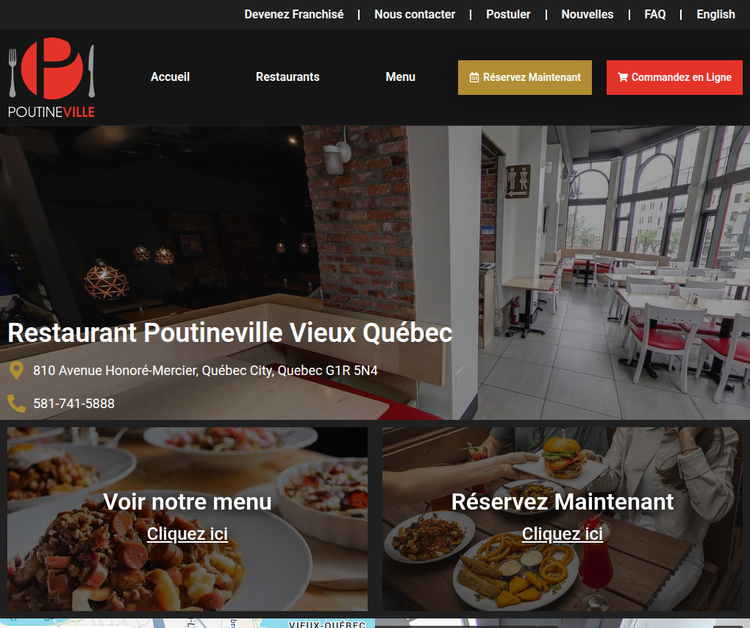Open the Devenez Franchisé link

pos(294,14)
